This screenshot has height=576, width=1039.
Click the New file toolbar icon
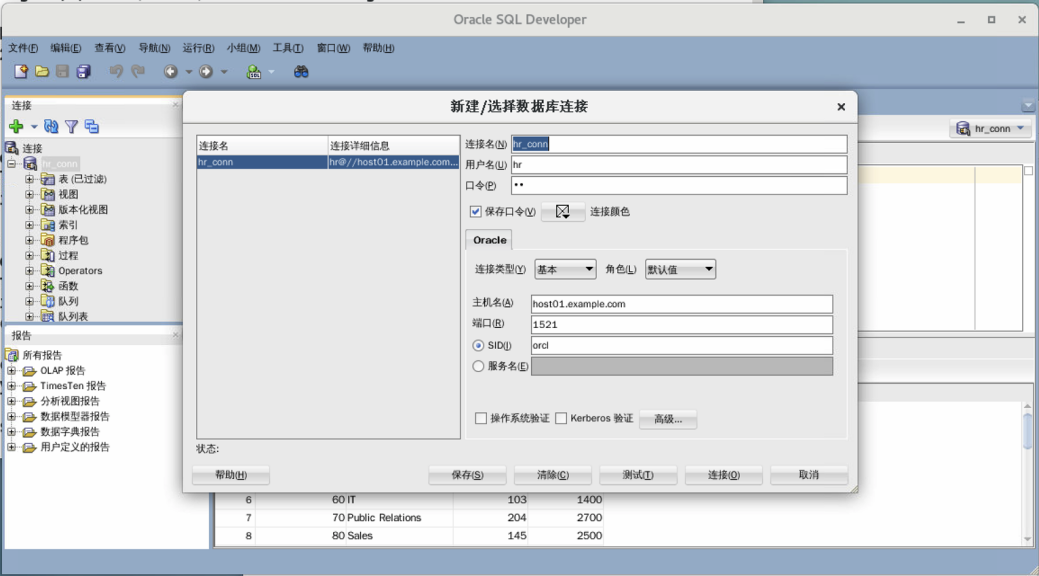point(21,72)
